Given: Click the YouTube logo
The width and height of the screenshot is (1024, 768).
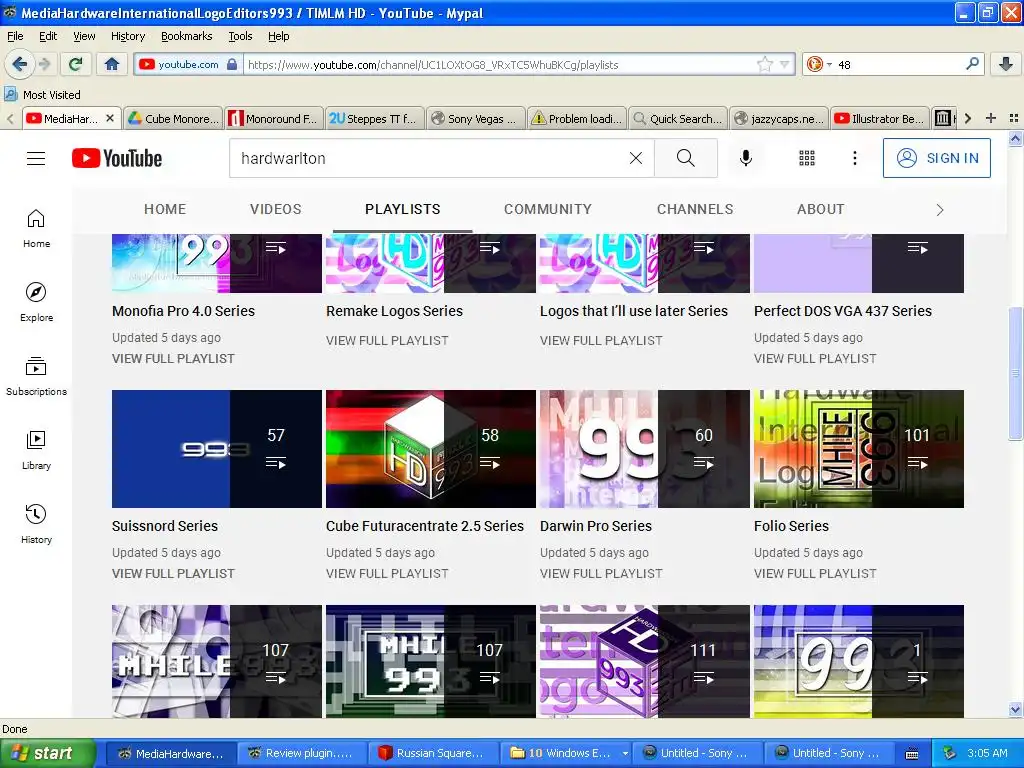Looking at the screenshot, I should pyautogui.click(x=117, y=158).
